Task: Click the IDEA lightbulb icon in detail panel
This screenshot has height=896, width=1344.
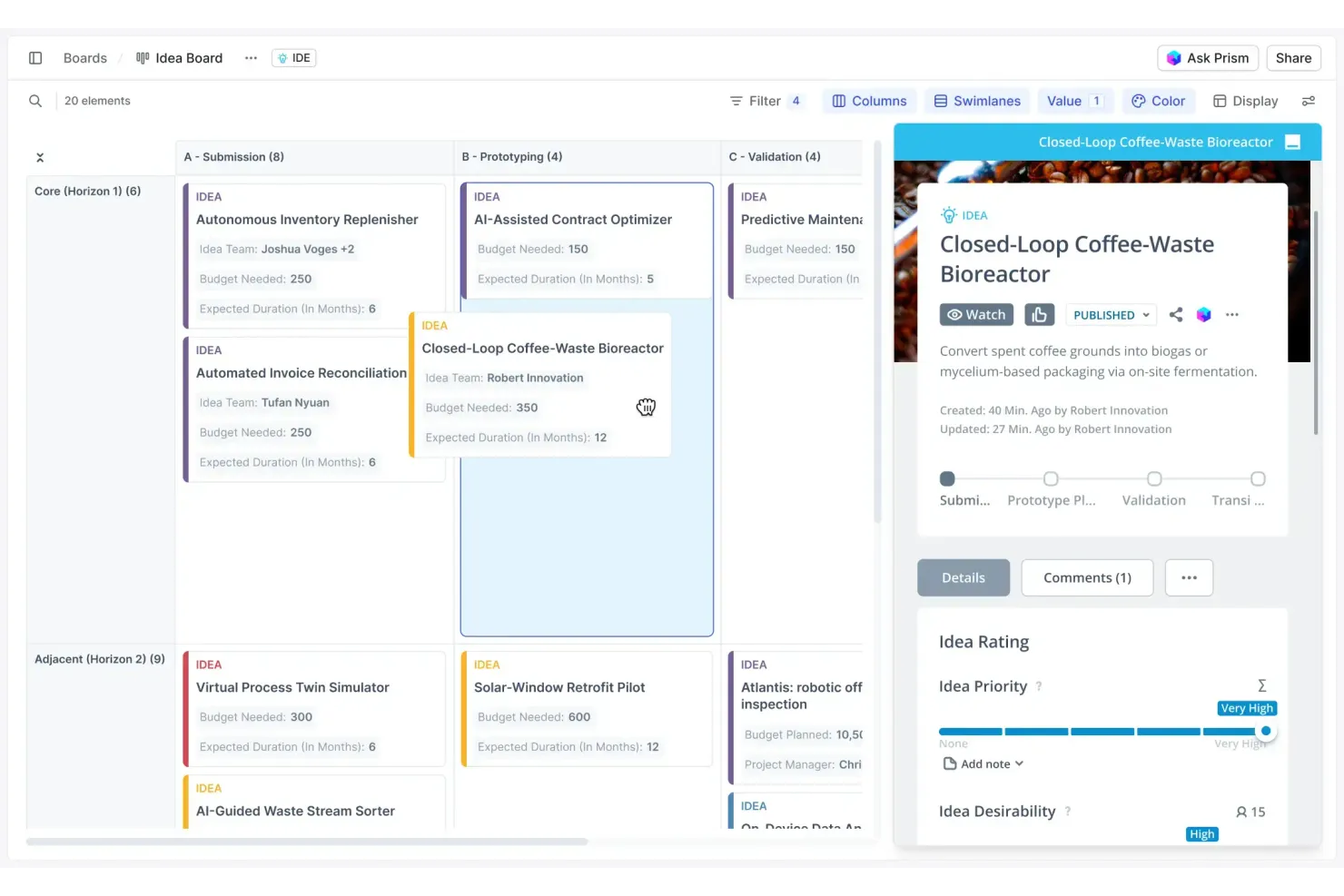Action: 949,215
